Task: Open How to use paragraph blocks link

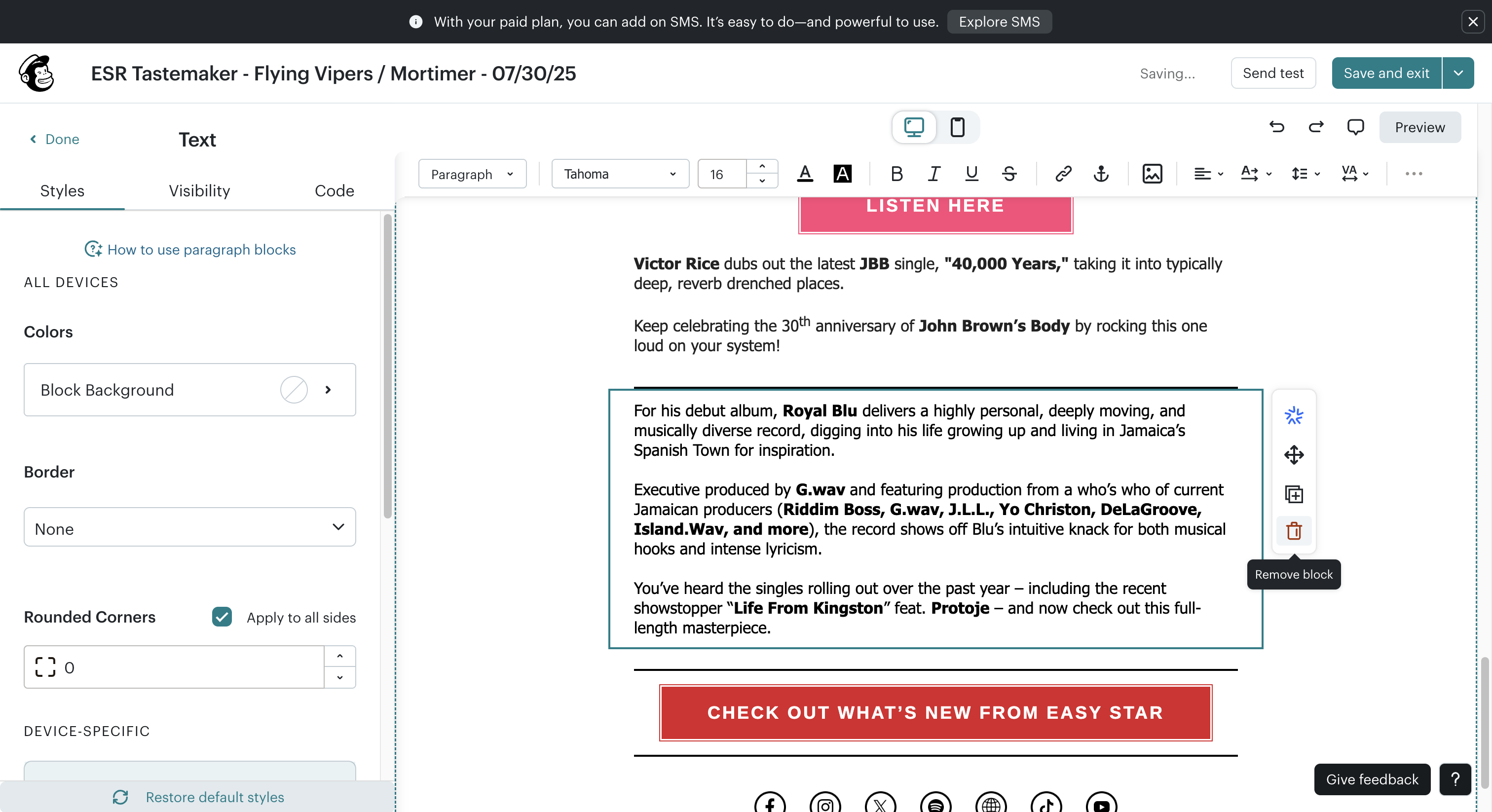Action: click(190, 250)
